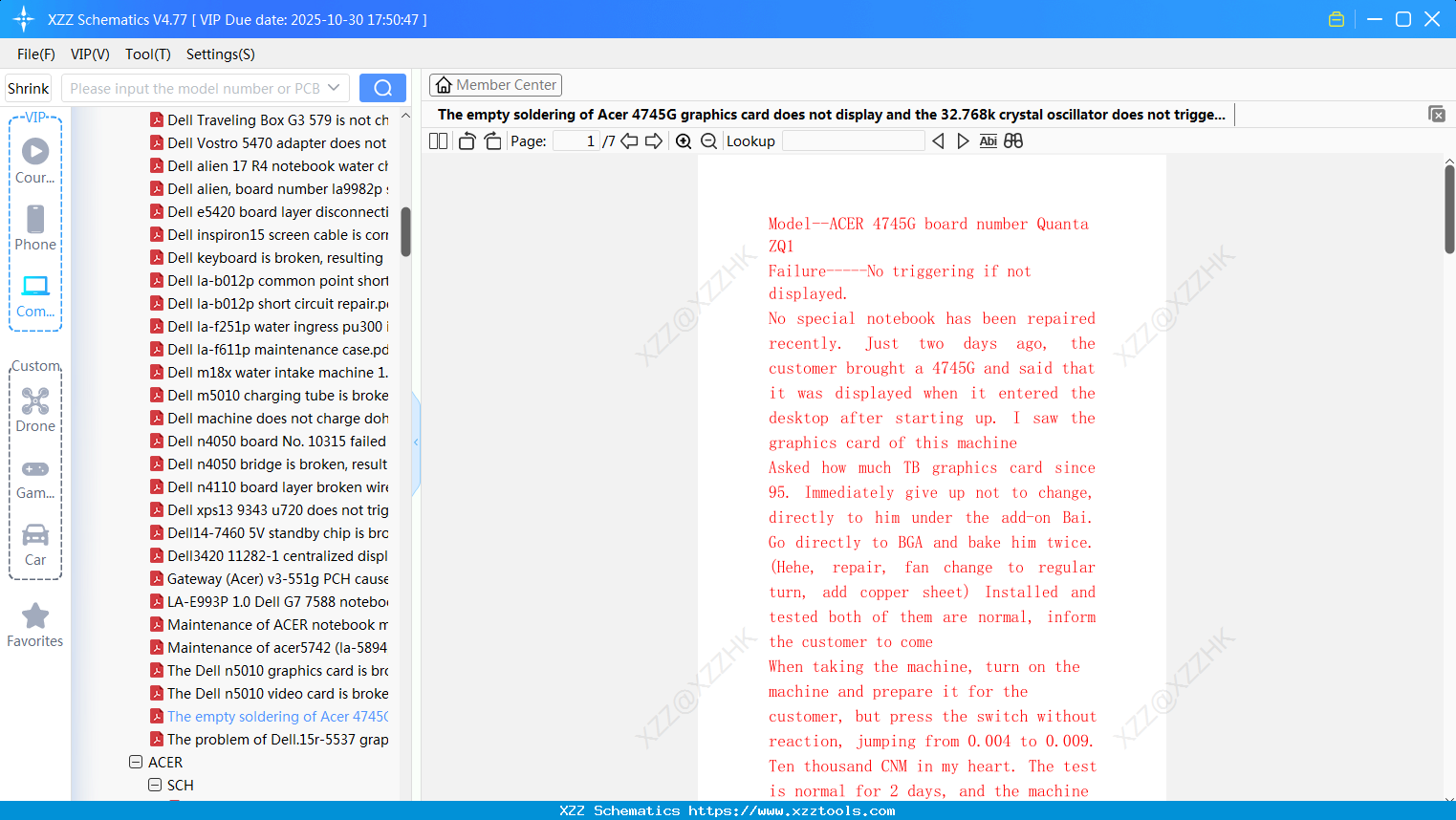Open Dell alien board number la9982p file
This screenshot has width=1456, height=820.
(x=270, y=188)
